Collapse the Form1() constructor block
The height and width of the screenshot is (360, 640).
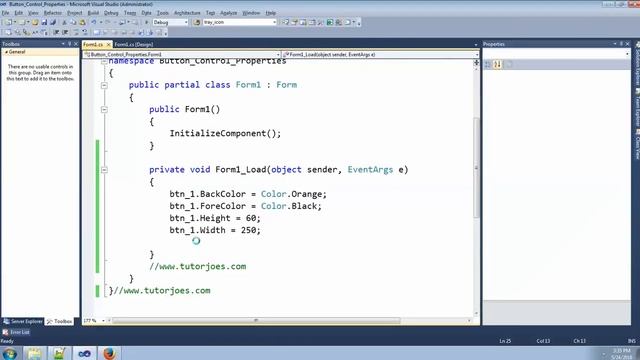point(104,109)
